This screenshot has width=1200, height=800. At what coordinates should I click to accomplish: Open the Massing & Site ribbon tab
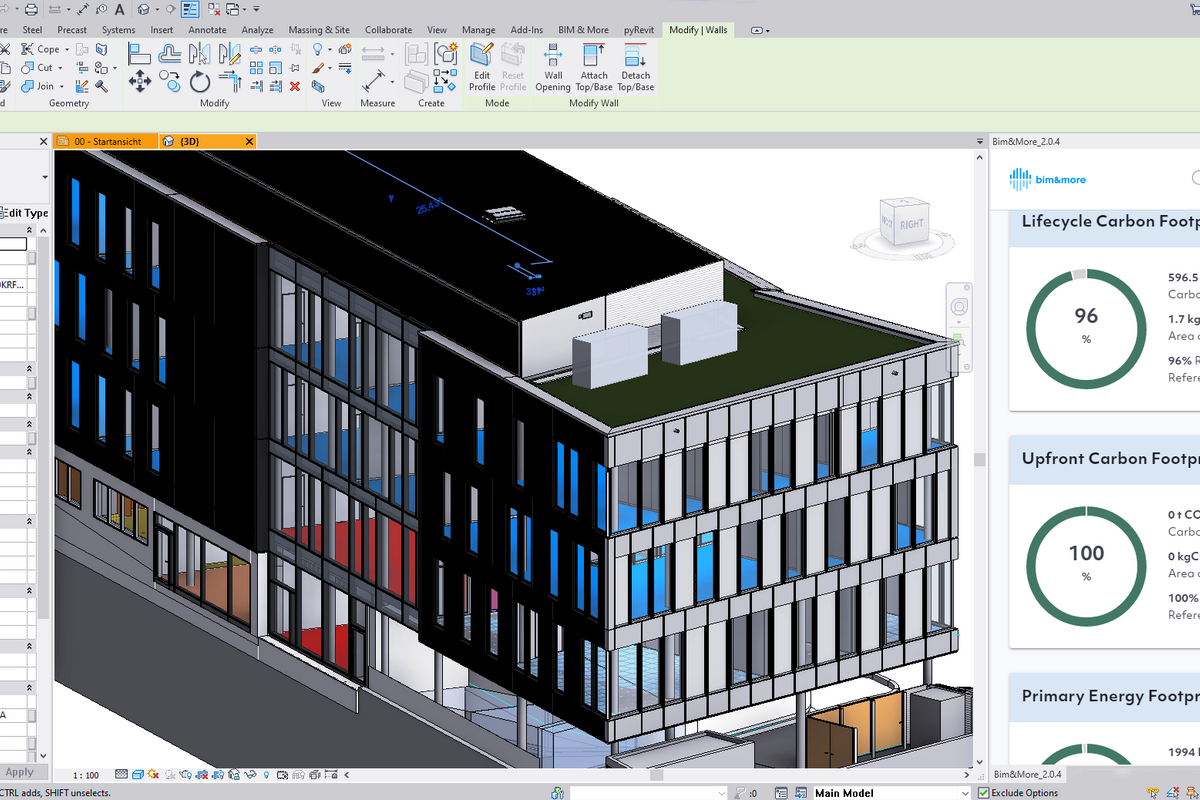click(319, 30)
